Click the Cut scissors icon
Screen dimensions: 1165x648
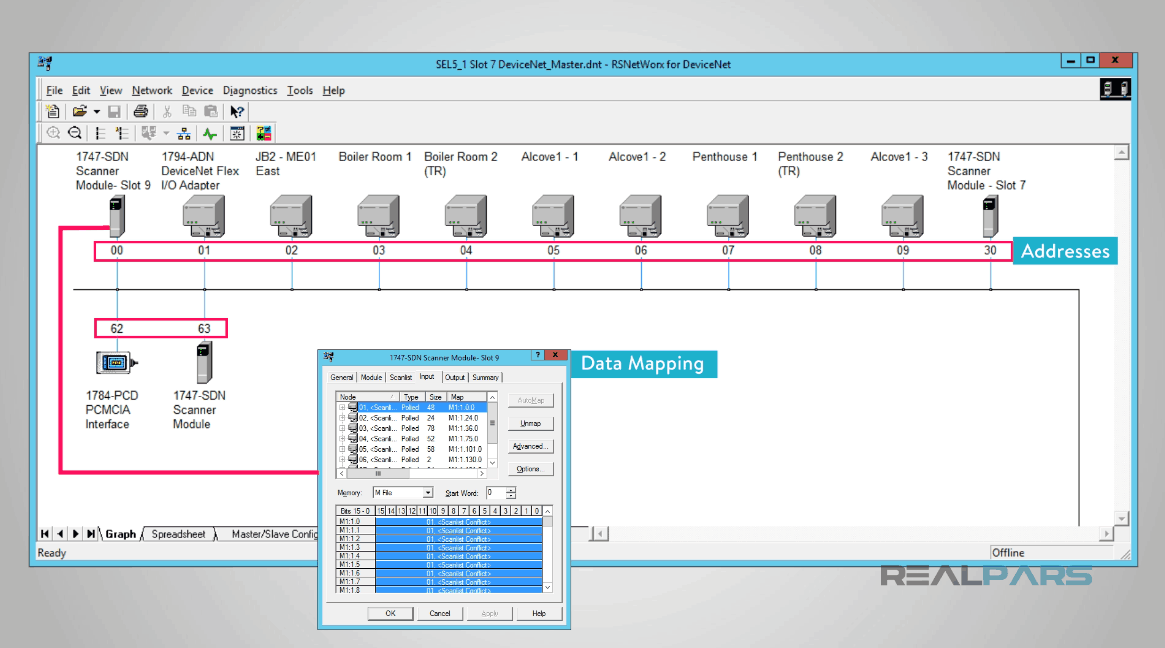point(167,111)
